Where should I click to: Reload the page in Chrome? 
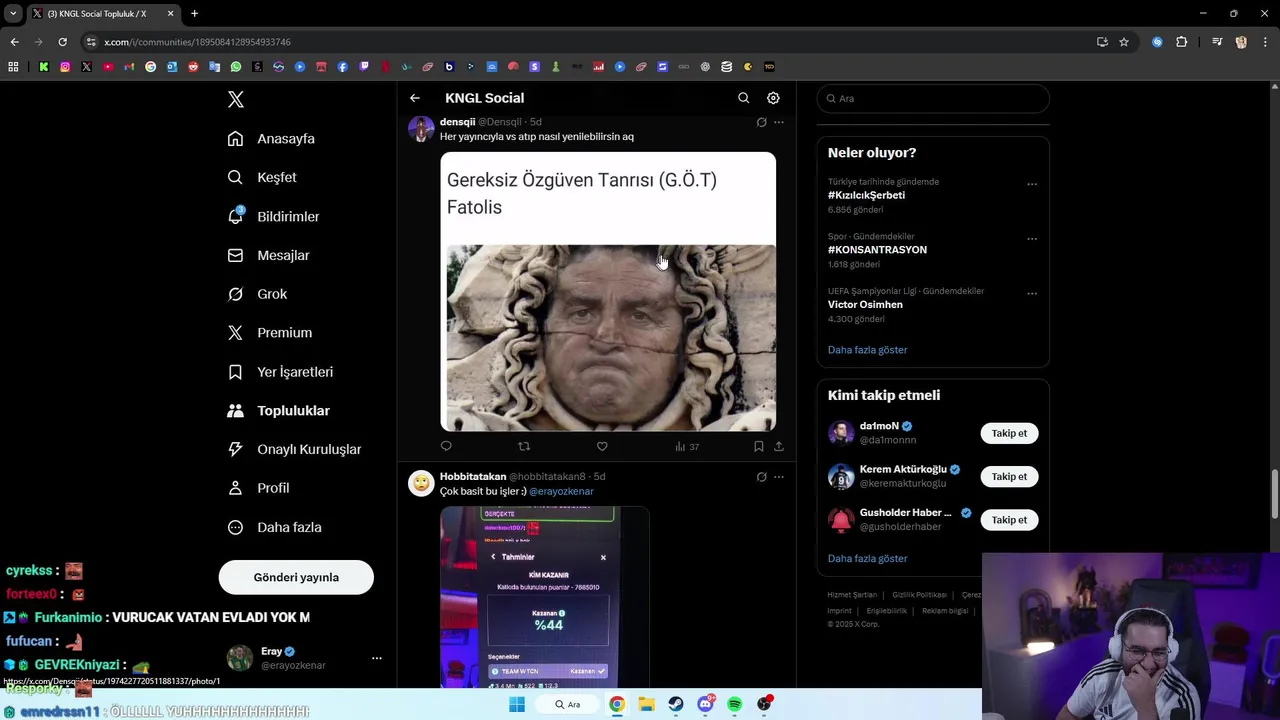coord(62,42)
